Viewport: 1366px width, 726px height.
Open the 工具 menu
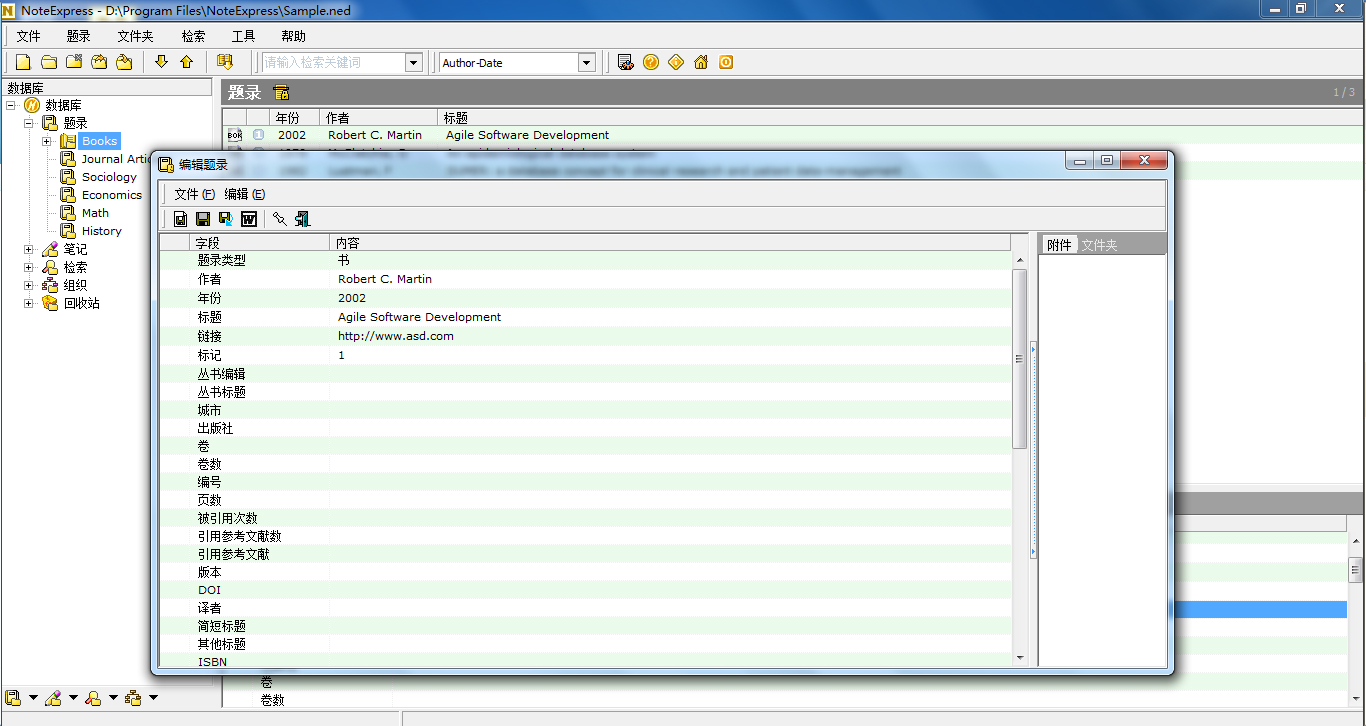pyautogui.click(x=244, y=36)
